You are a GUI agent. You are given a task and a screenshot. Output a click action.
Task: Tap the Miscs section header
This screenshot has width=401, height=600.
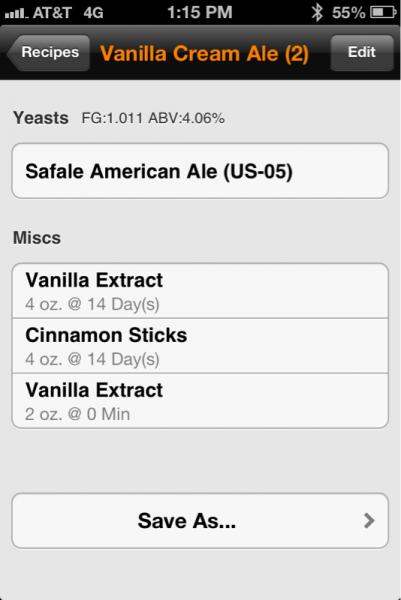[37, 238]
